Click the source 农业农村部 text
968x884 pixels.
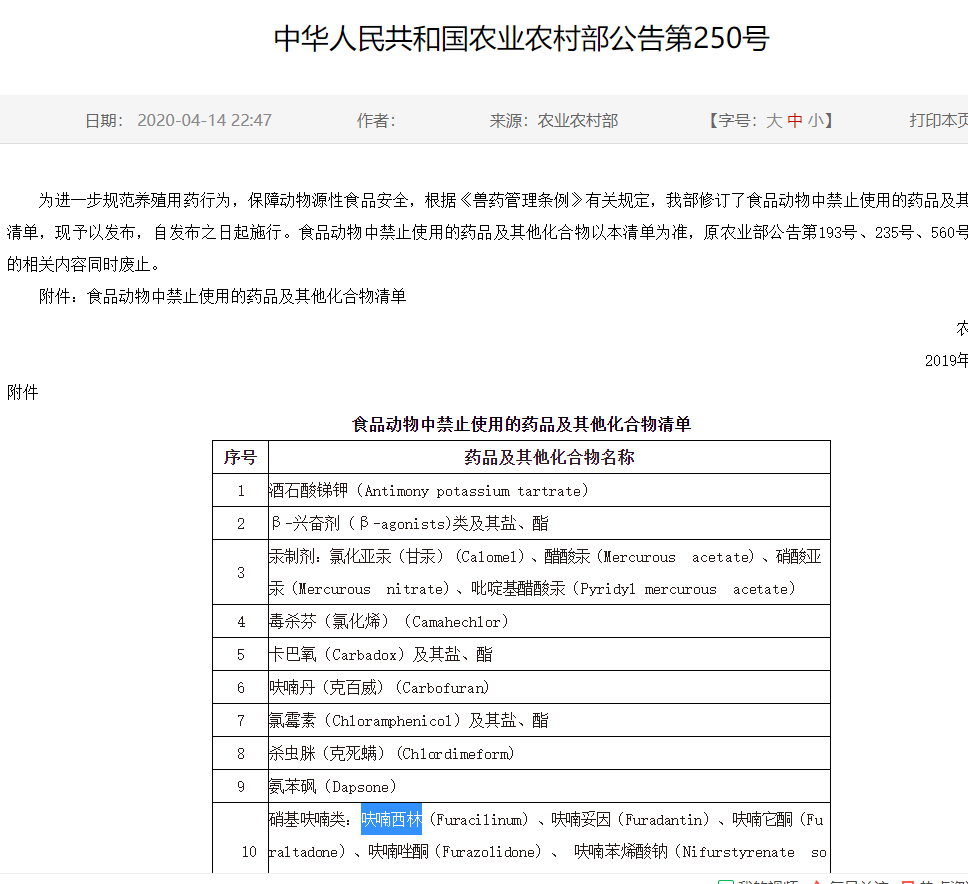578,121
